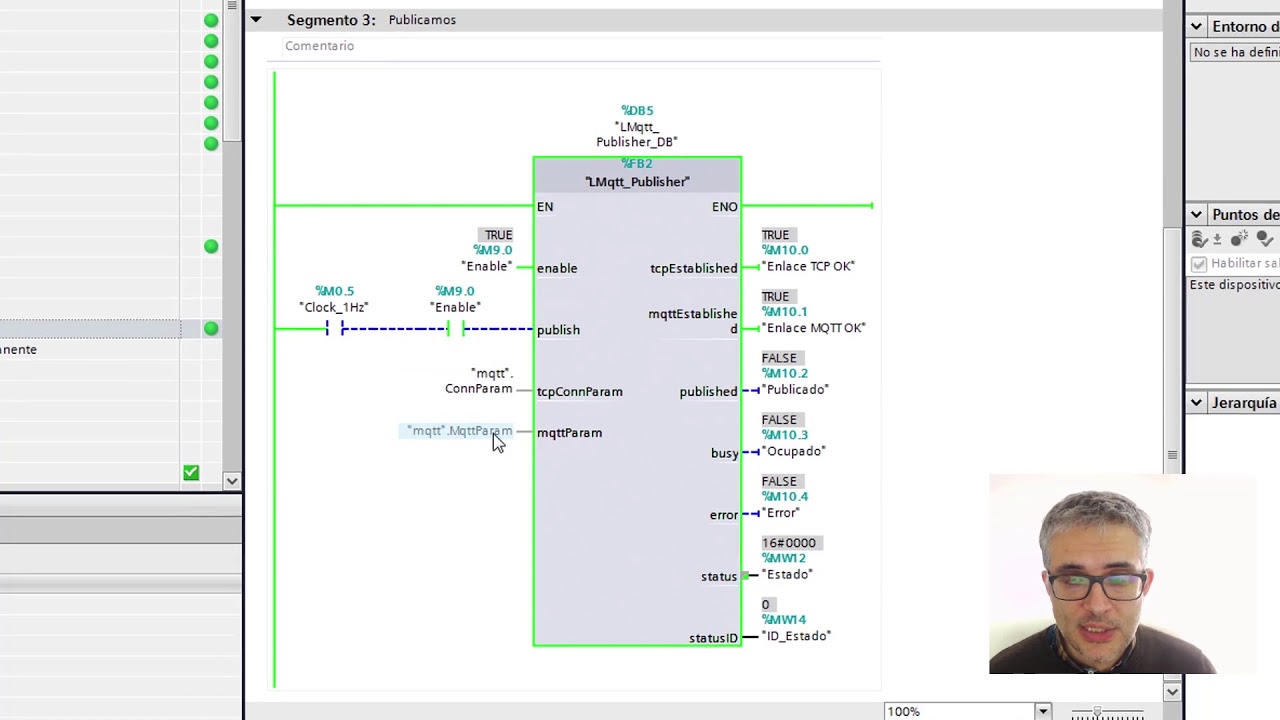Screen dimensions: 1280x720
Task: Click the busy output pin label
Action: 724,453
